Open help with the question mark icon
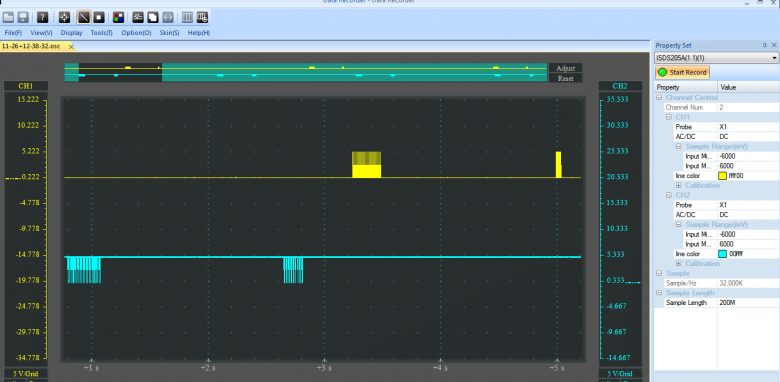 pos(43,17)
